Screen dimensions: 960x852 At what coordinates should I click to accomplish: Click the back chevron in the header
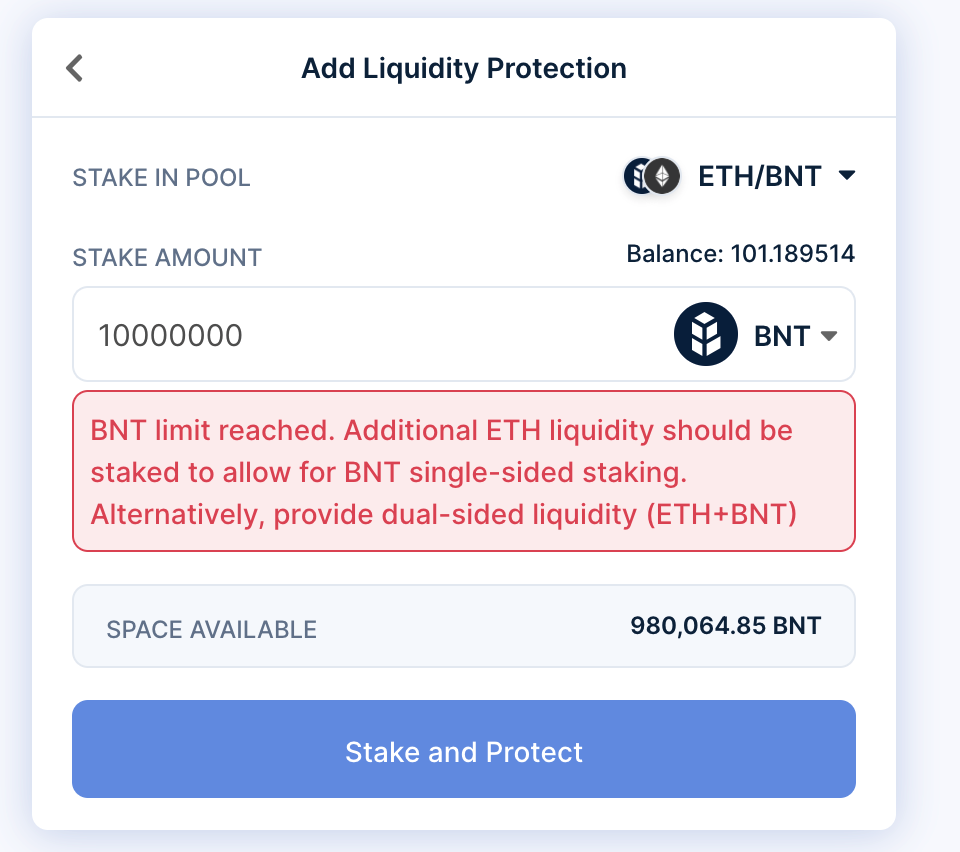[72, 68]
